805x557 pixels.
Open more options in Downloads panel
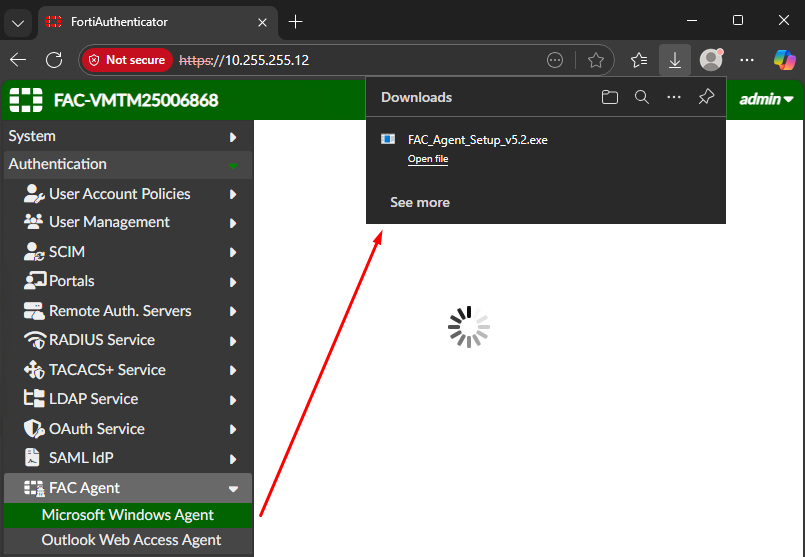(674, 97)
